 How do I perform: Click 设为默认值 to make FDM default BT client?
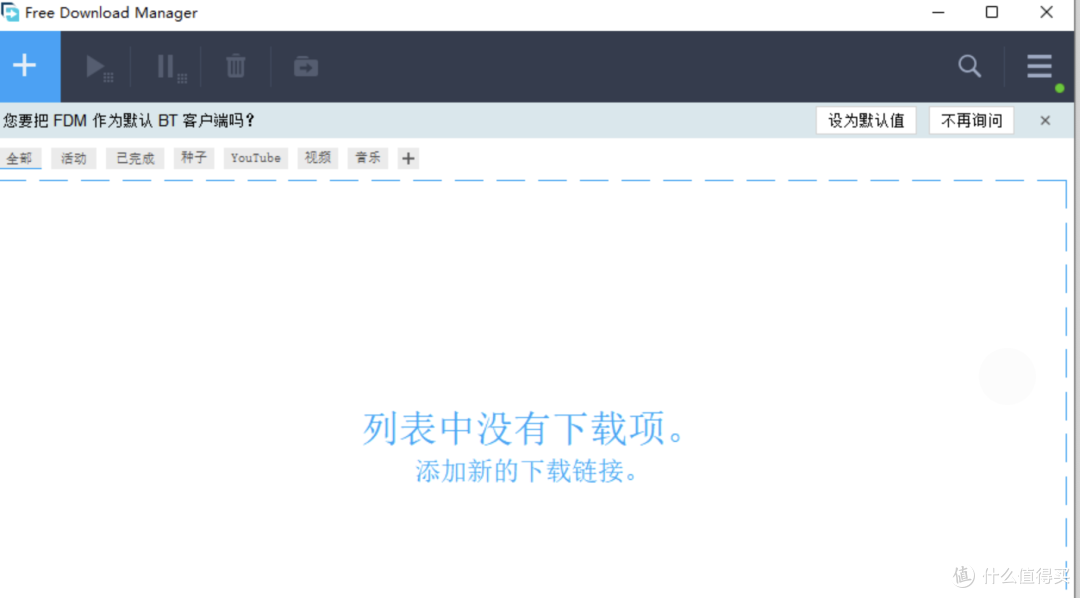866,119
